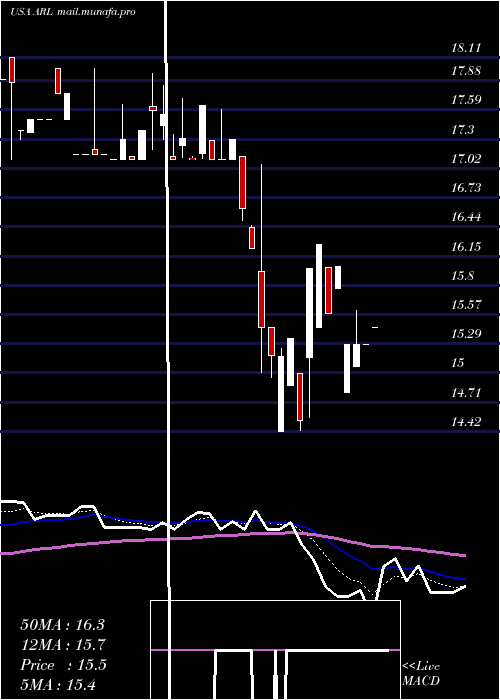Click the tall white candle bottoming at 14.42
The image size is (500, 700).
[x=281, y=394]
